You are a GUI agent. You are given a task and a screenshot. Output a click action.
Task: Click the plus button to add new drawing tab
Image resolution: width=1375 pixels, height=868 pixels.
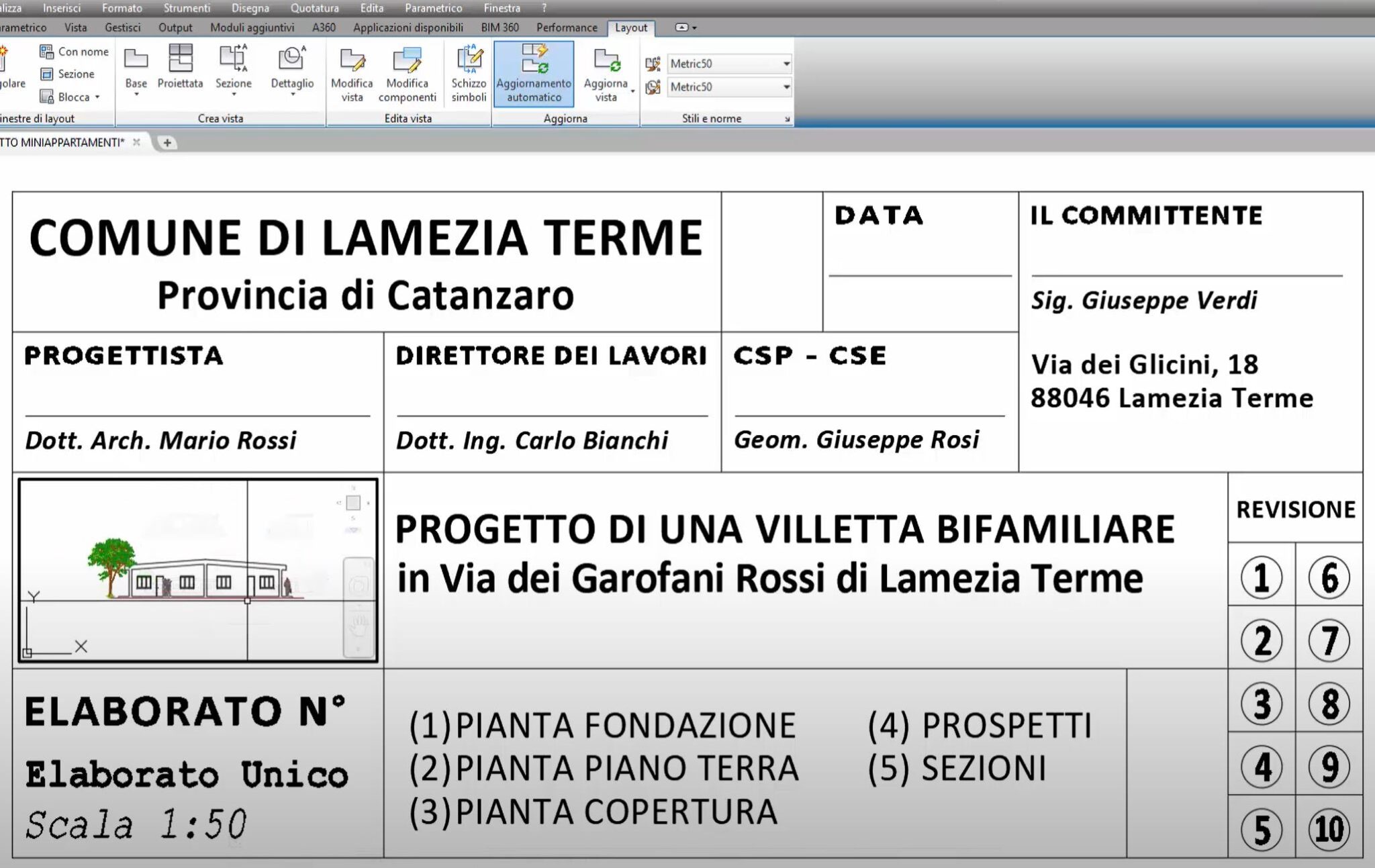[167, 143]
